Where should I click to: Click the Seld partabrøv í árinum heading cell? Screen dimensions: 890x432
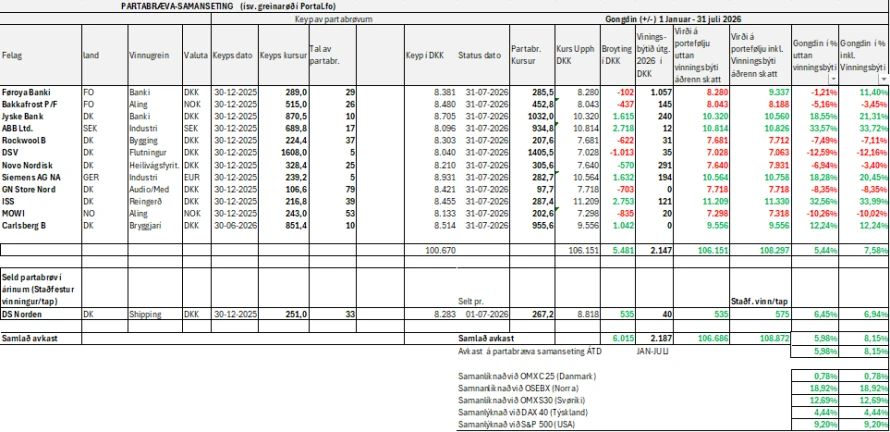41,288
